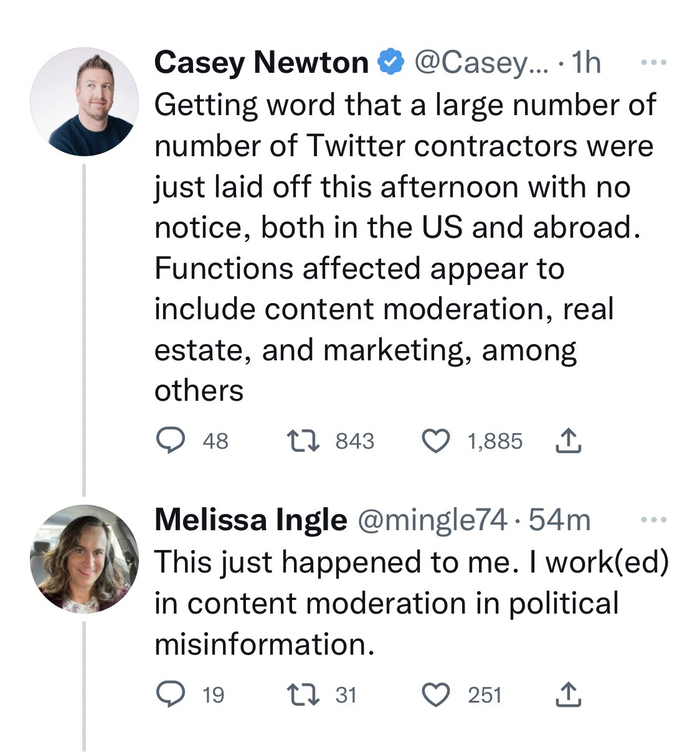Share Melissa Ingle's reply
700x753 pixels.
coord(568,694)
